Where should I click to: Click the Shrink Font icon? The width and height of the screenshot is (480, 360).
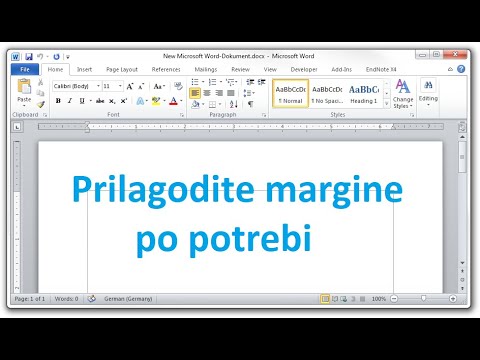click(141, 86)
